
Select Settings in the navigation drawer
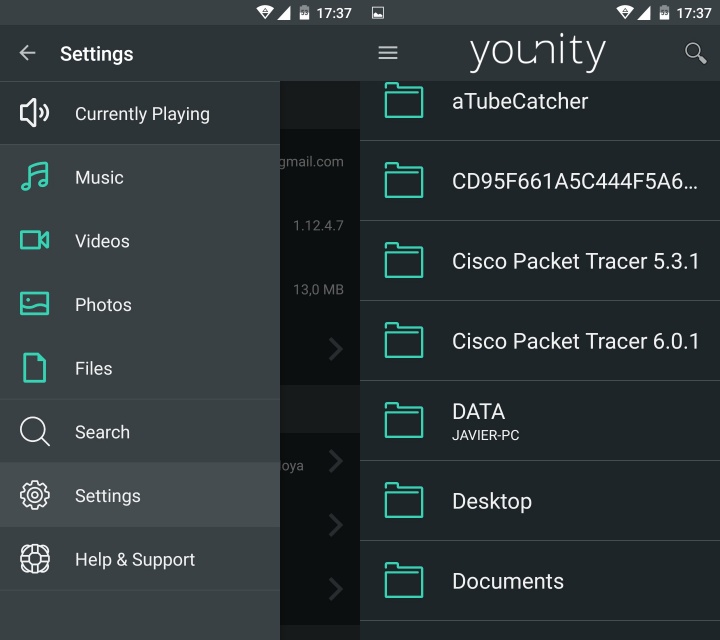pos(140,495)
